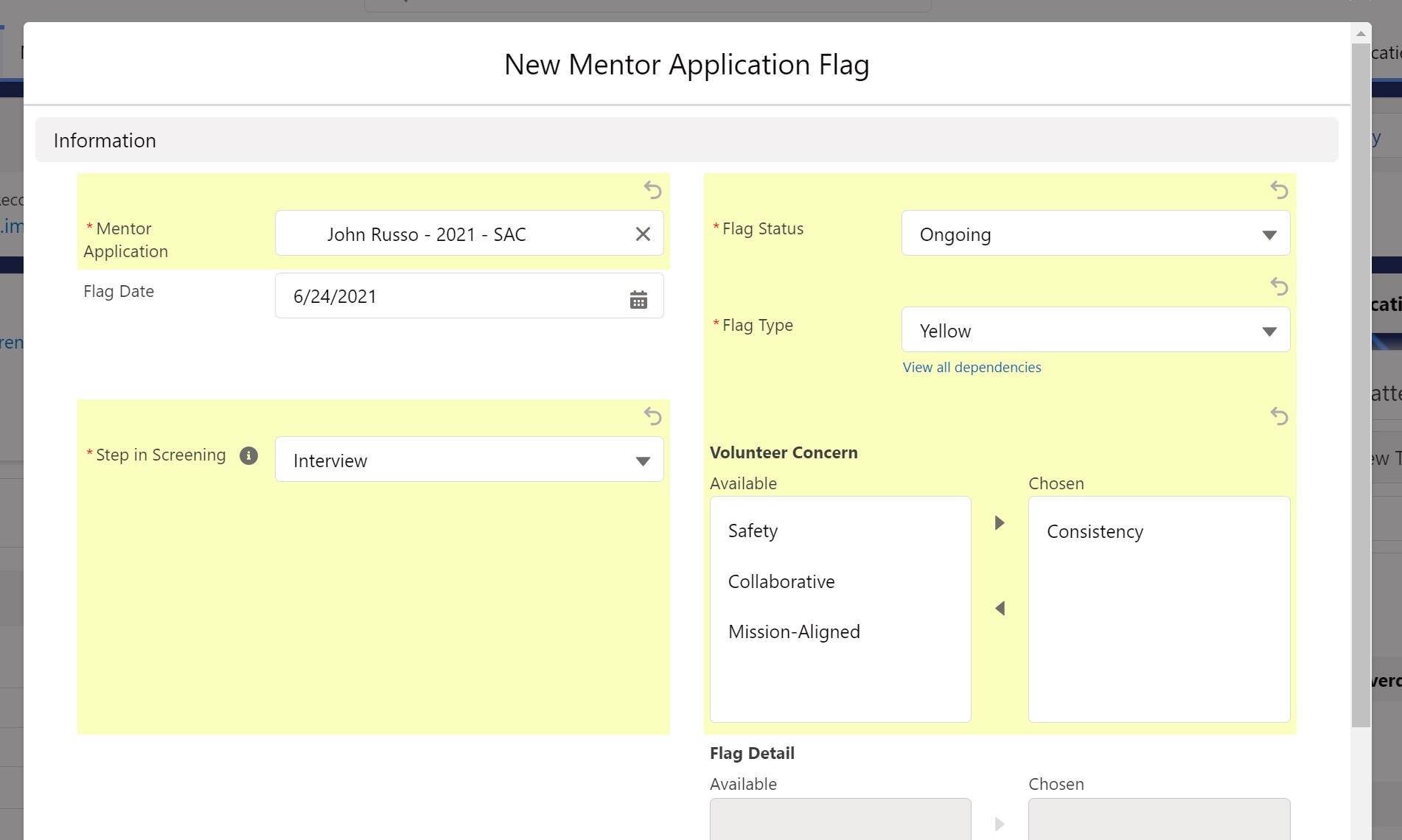
Task: Undo the Flag Status field change
Action: pyautogui.click(x=1279, y=190)
